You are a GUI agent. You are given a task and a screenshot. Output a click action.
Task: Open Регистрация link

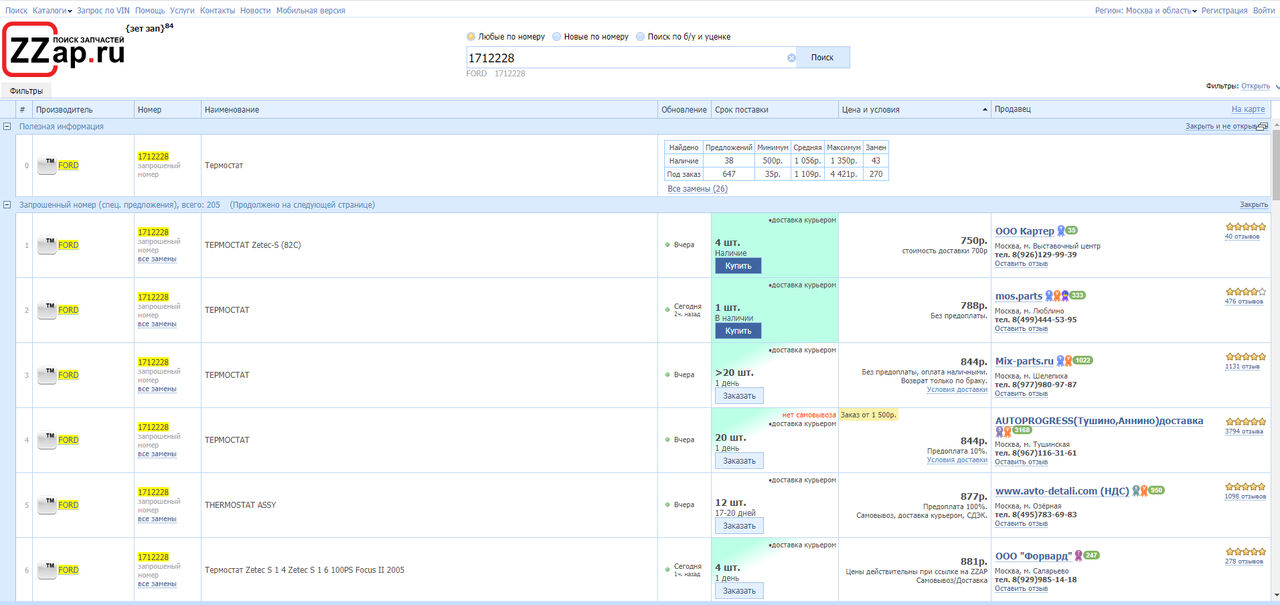[x=1225, y=10]
